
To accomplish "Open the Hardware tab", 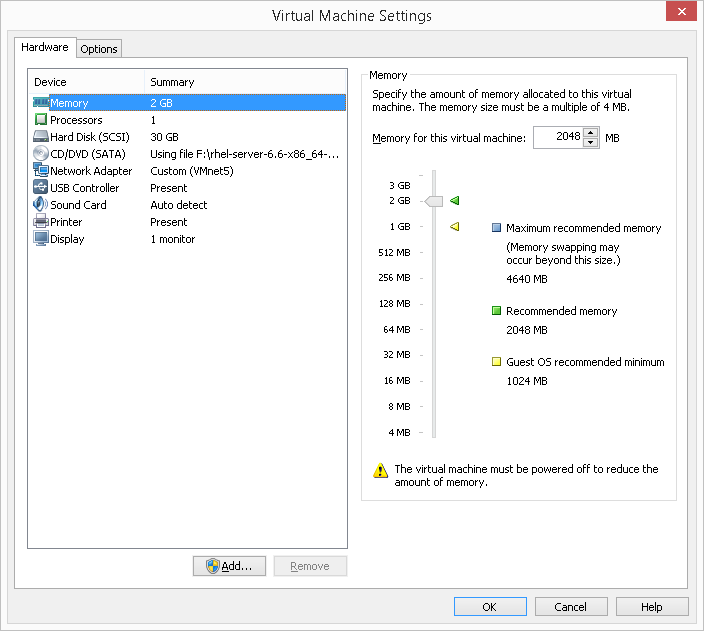I will [45, 47].
